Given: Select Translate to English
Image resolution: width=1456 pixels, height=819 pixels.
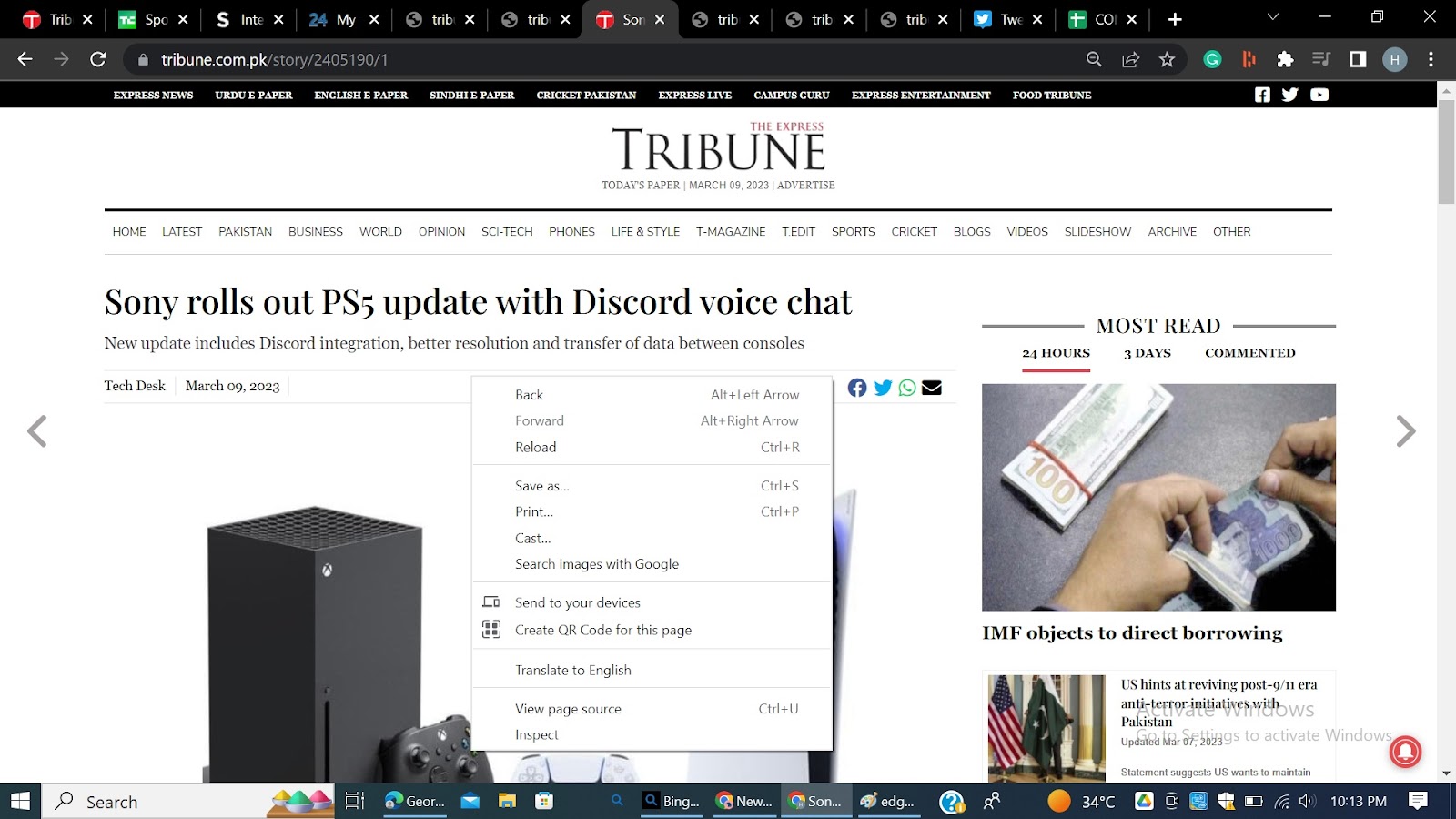Looking at the screenshot, I should pyautogui.click(x=652, y=670).
